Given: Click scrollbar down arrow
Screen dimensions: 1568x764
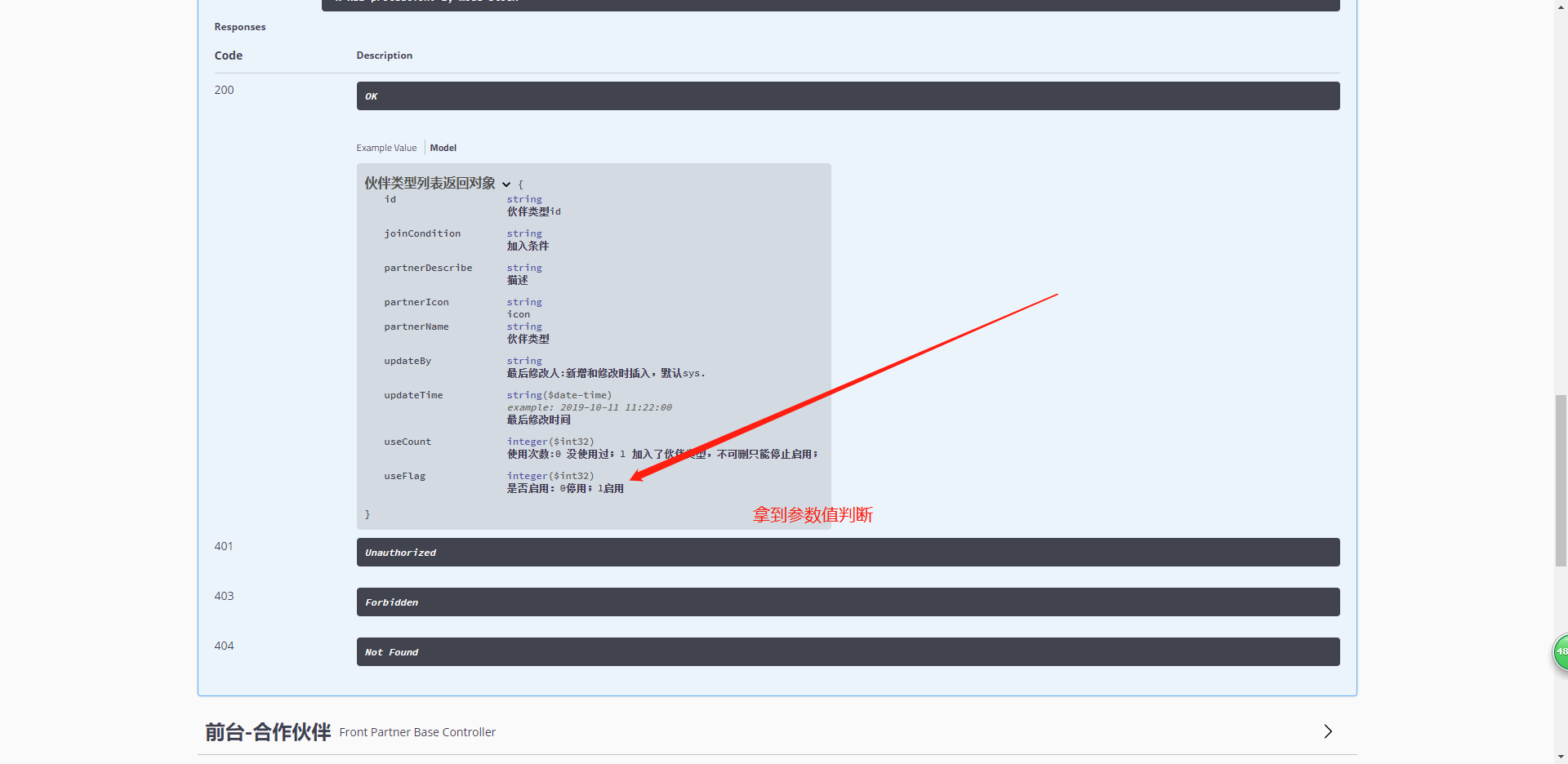Looking at the screenshot, I should pos(1561,757).
